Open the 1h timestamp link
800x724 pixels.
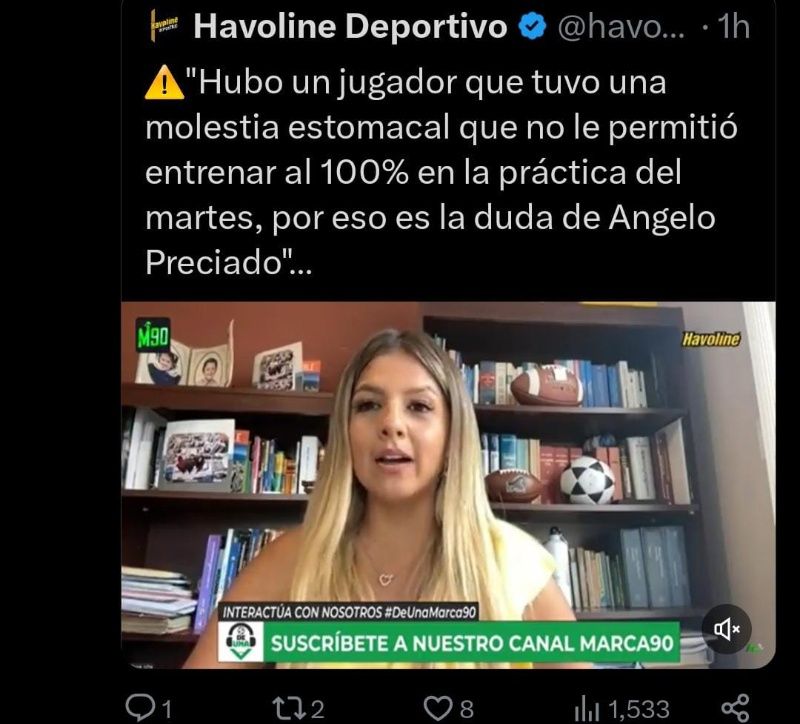(x=734, y=27)
